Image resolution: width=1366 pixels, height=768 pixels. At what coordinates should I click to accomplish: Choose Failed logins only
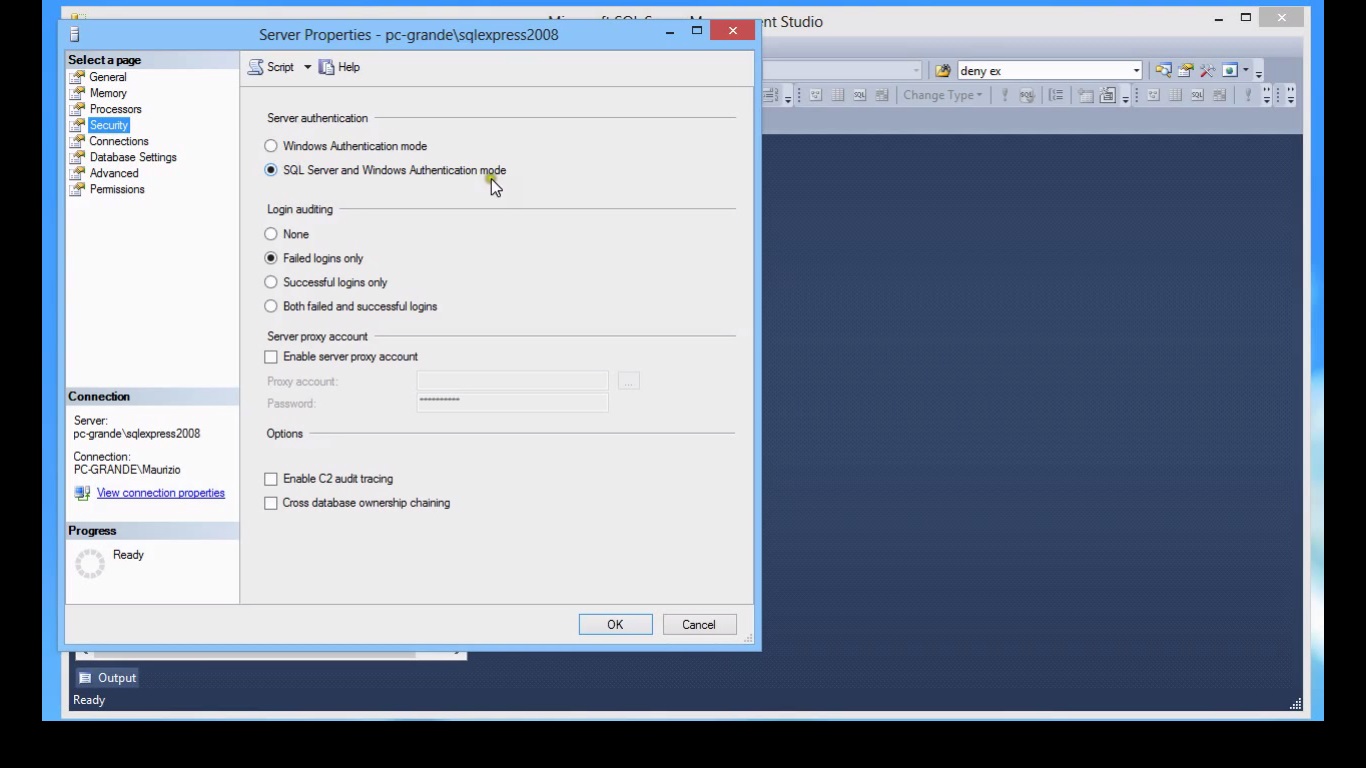[x=314, y=258]
